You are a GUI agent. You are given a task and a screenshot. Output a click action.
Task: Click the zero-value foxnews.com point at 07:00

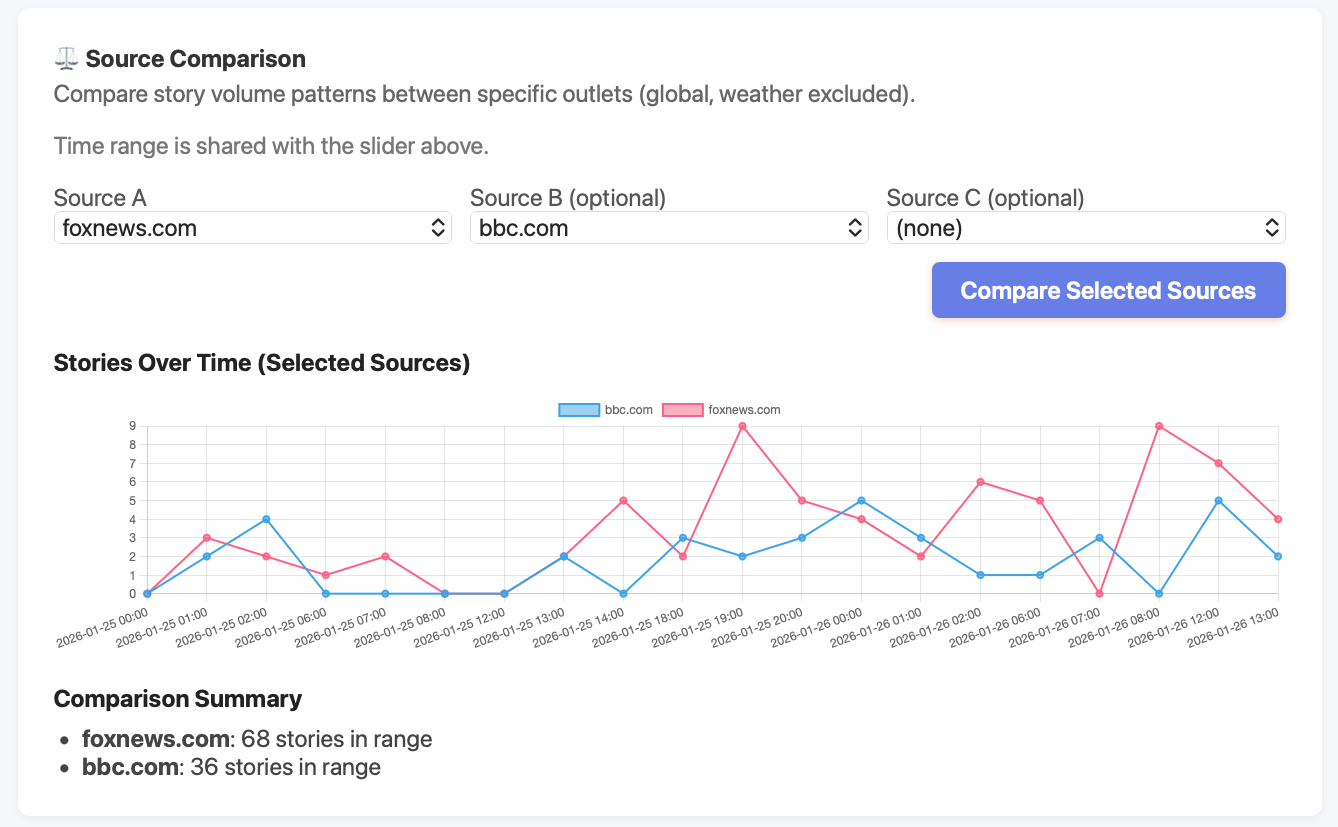[1100, 593]
